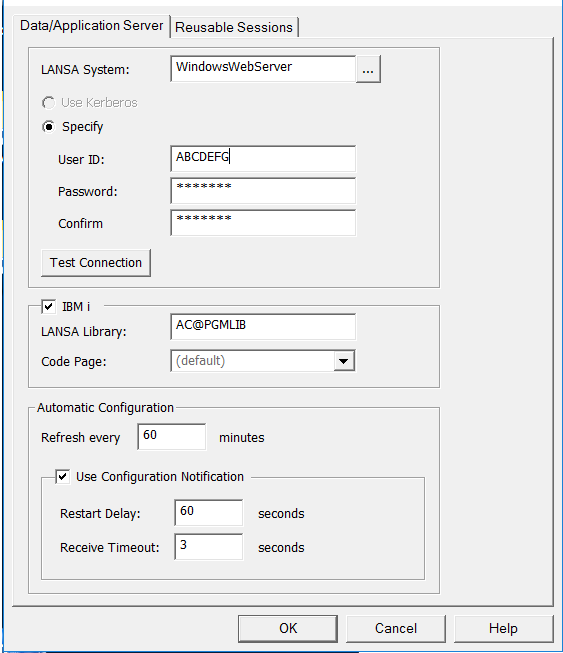Open the LANSA System browse ellipsis button
This screenshot has height=653, width=563.
pyautogui.click(x=368, y=69)
